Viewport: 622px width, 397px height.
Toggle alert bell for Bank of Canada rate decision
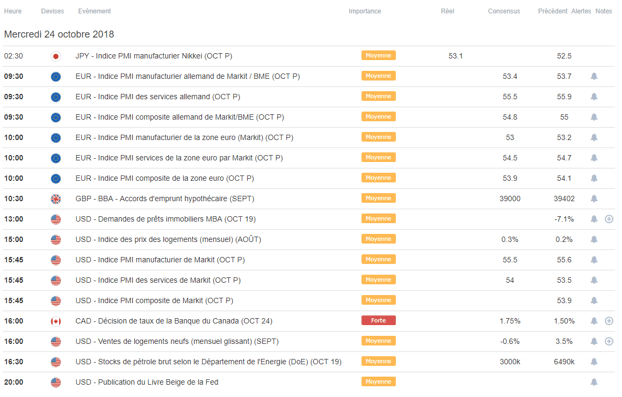coord(594,321)
